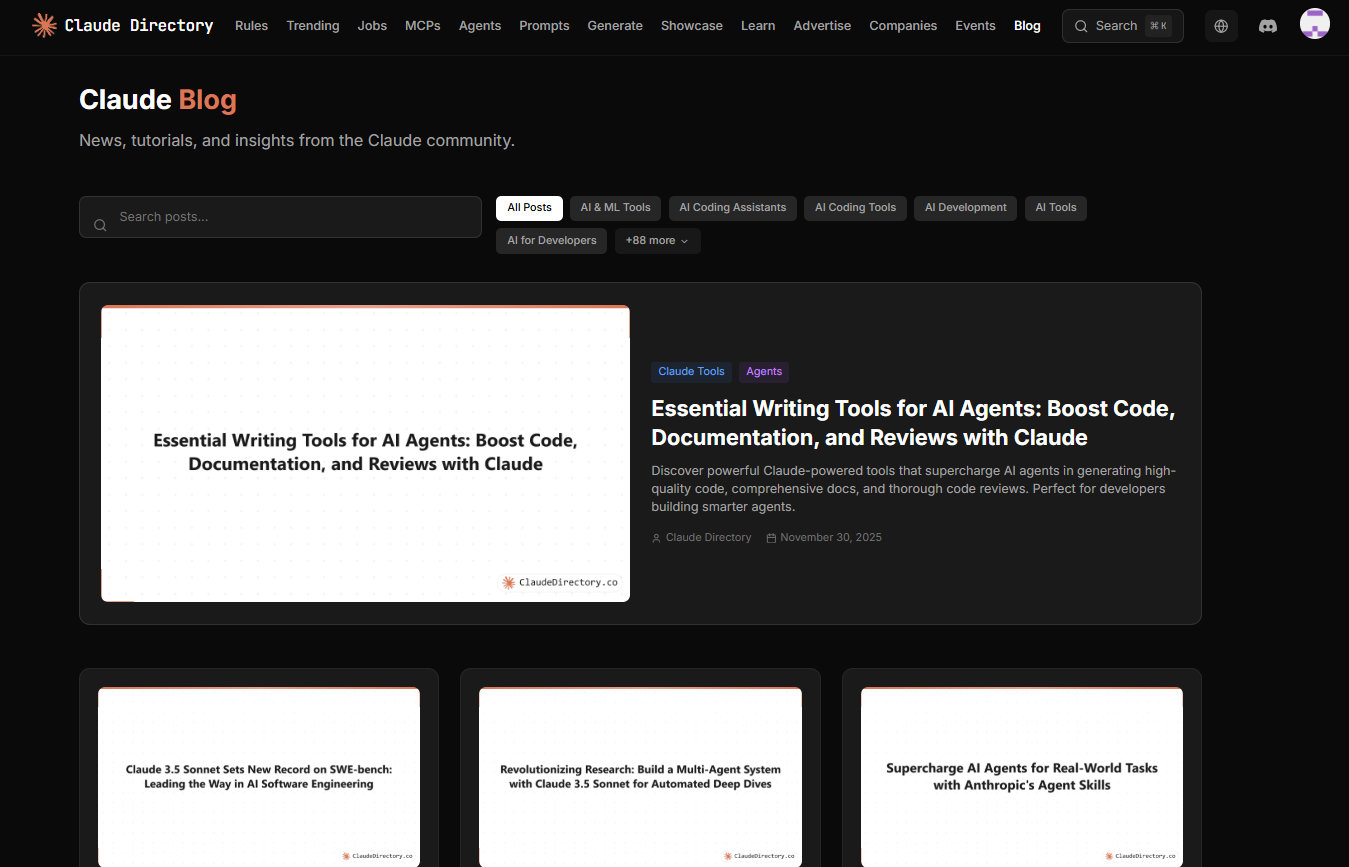Open the MCPs nav item
The width and height of the screenshot is (1349, 867).
[x=423, y=26]
